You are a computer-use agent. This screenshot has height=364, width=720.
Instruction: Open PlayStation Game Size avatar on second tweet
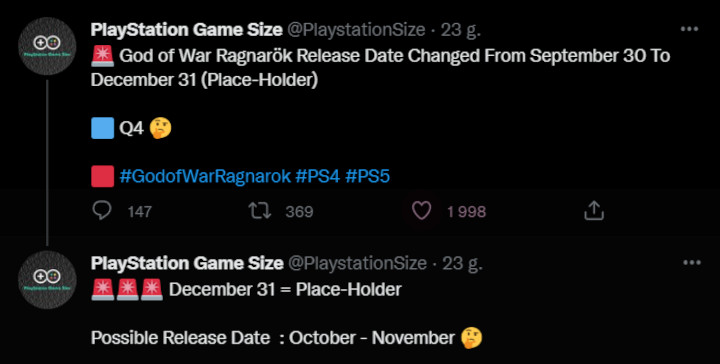click(47, 280)
